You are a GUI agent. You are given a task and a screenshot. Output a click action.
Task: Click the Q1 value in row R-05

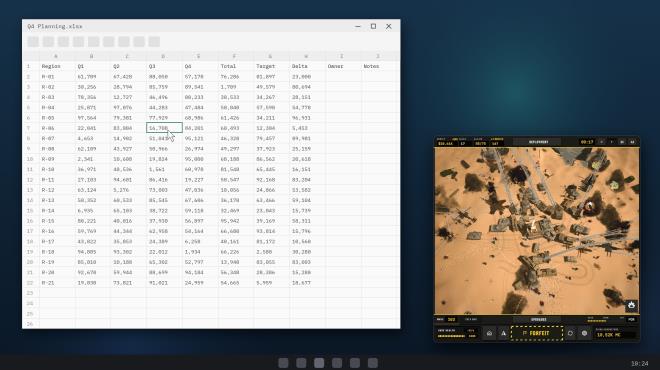click(x=93, y=118)
